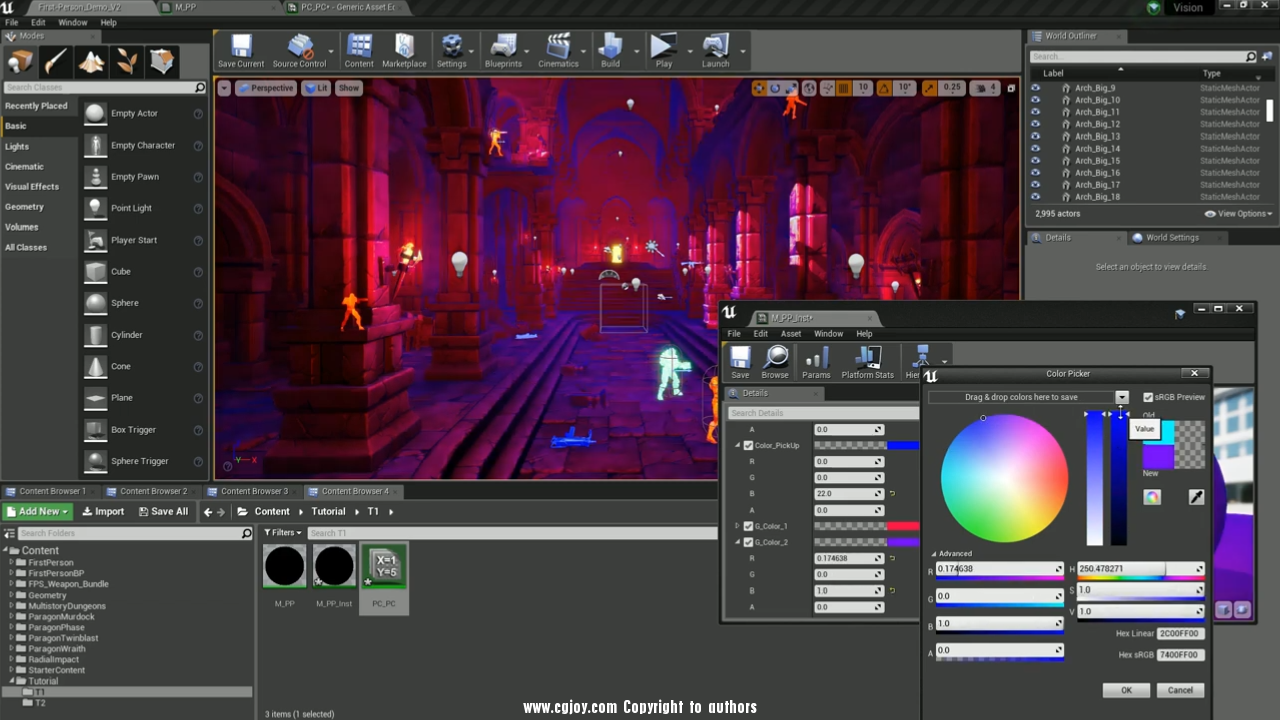Open View Options in World Outliner
The image size is (1280, 720).
(1239, 213)
